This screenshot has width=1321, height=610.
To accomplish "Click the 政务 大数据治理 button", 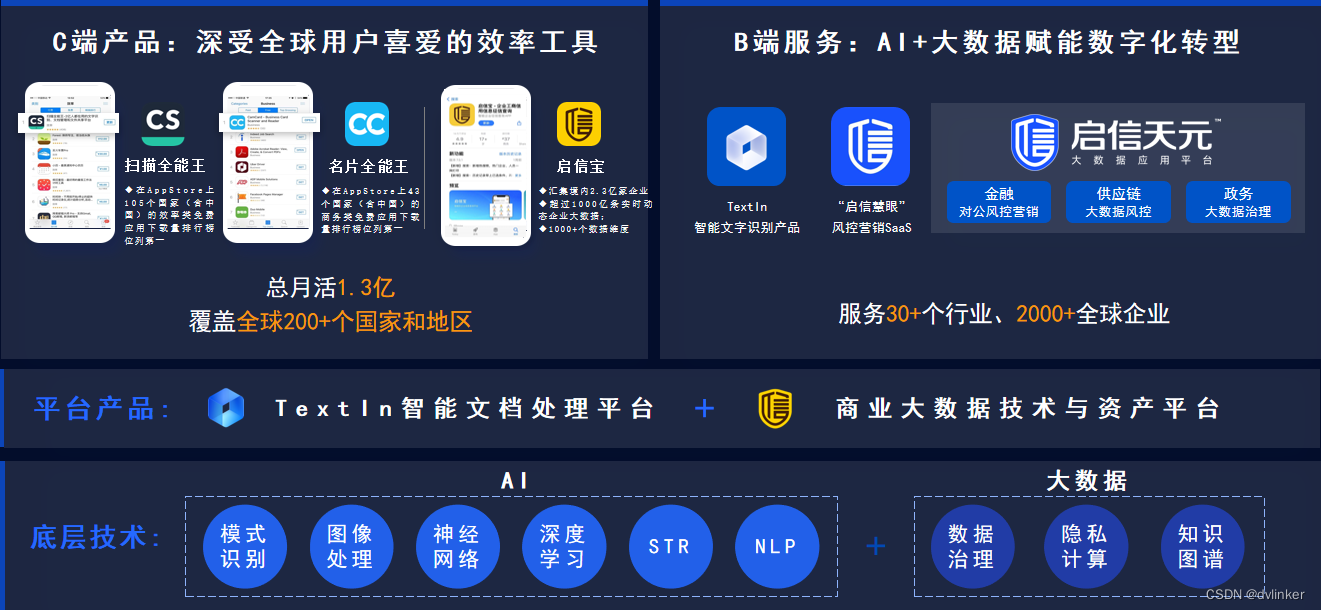I will [1238, 202].
